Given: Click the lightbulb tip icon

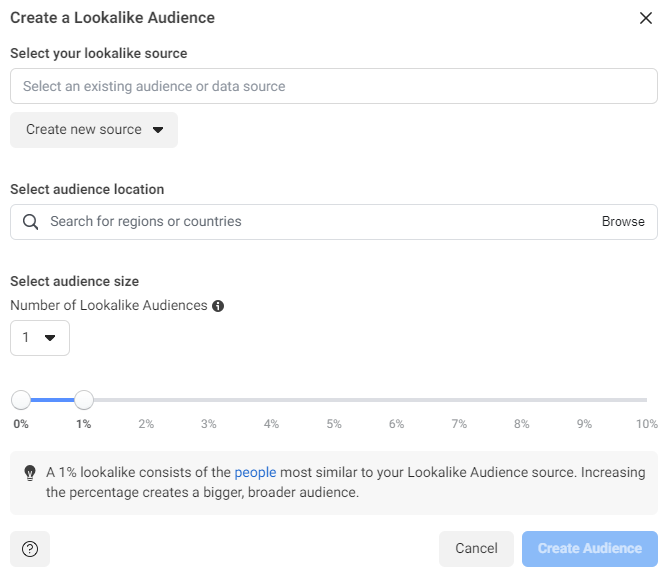Looking at the screenshot, I should 30,472.
